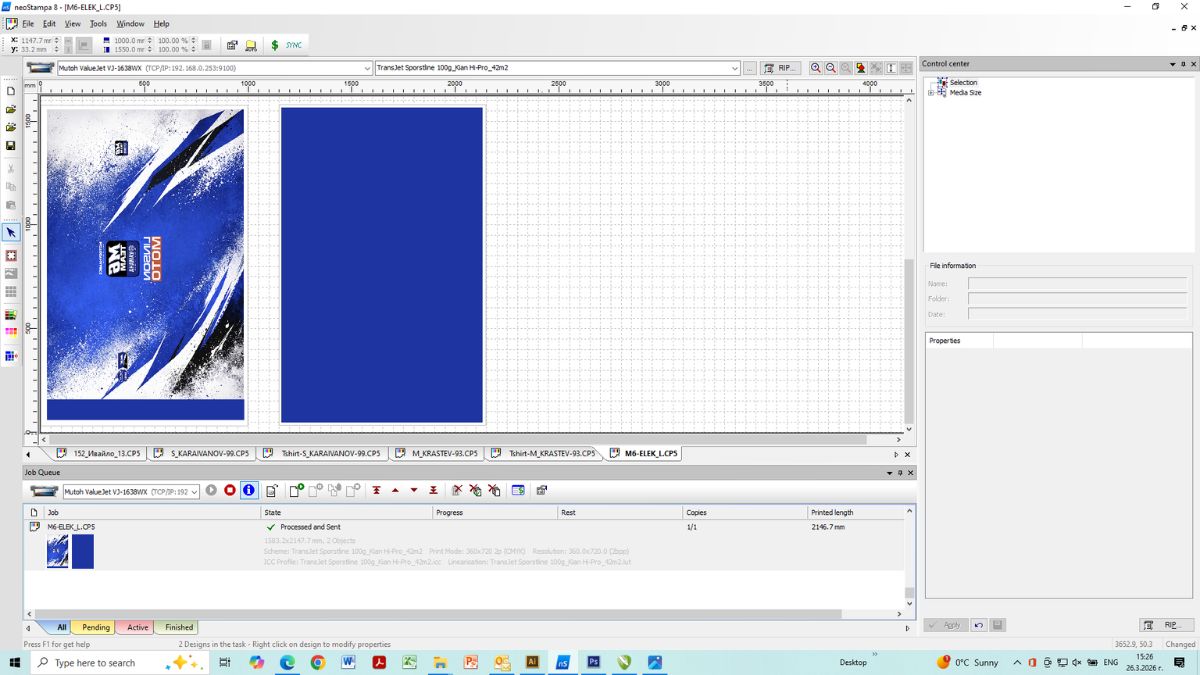Open the Photoshop icon in the taskbar
Screen dimensions: 1200x675
pos(593,662)
